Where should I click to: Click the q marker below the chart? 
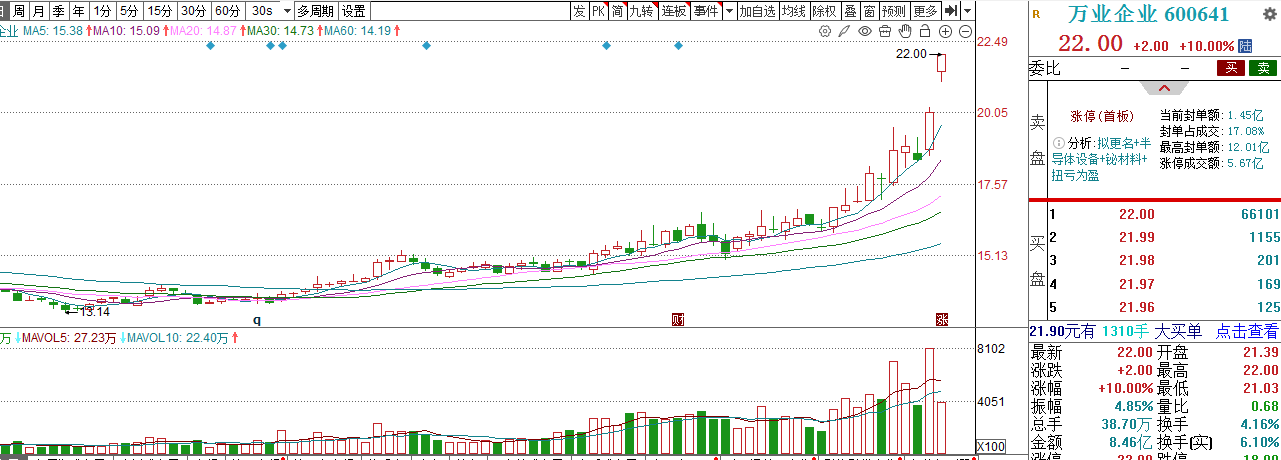click(256, 320)
